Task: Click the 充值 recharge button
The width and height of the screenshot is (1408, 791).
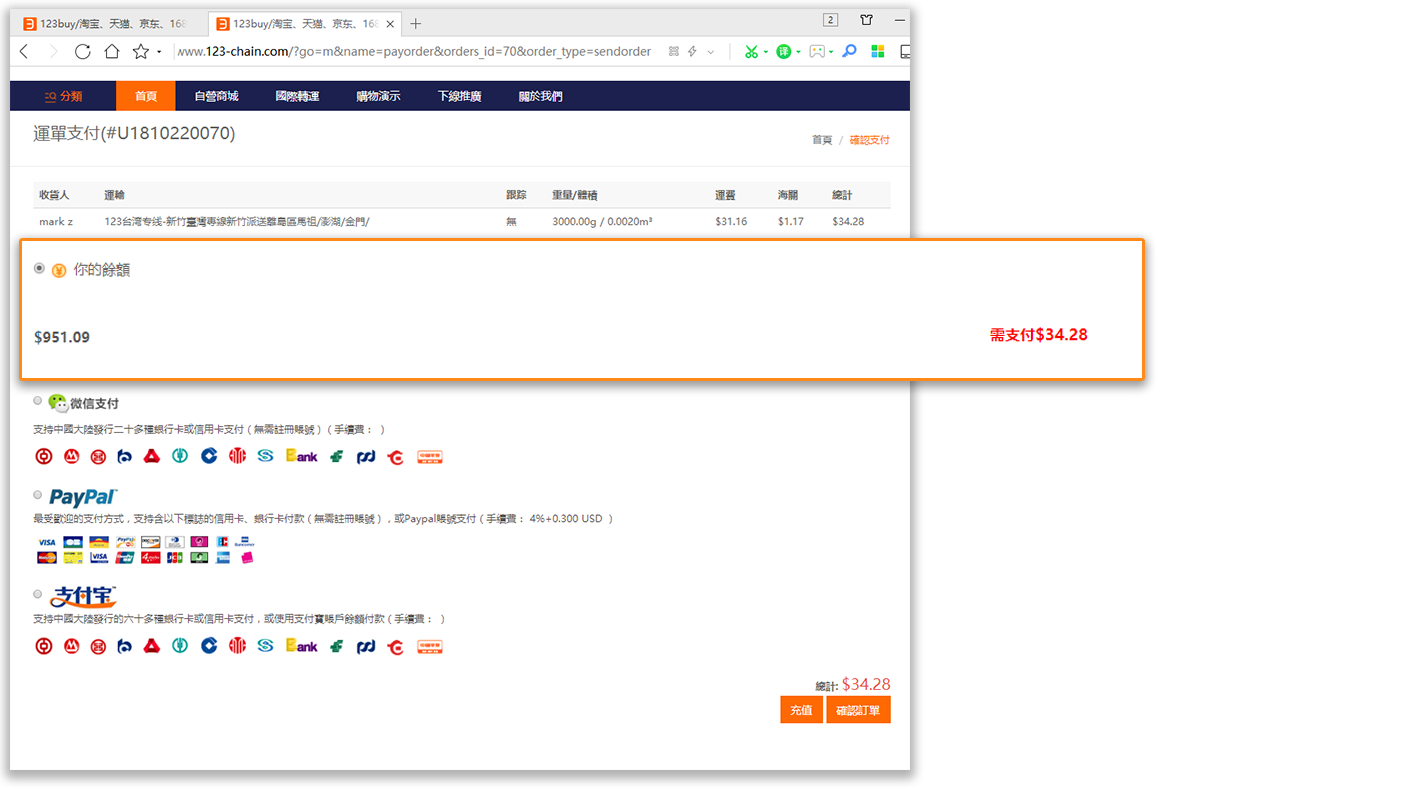Action: click(x=801, y=710)
